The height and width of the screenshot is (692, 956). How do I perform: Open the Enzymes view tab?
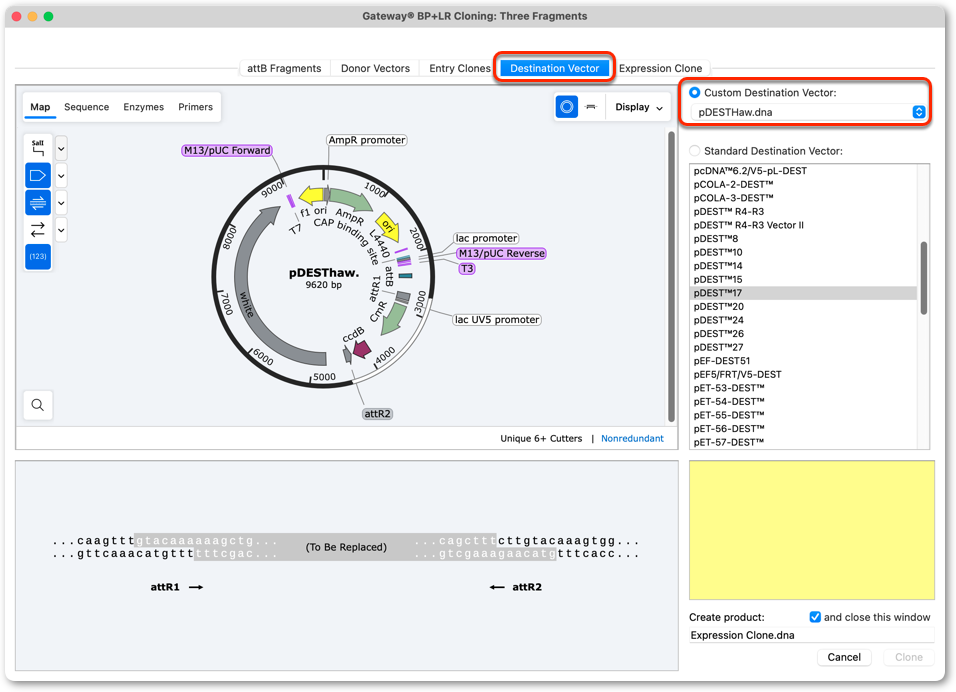[x=143, y=107]
